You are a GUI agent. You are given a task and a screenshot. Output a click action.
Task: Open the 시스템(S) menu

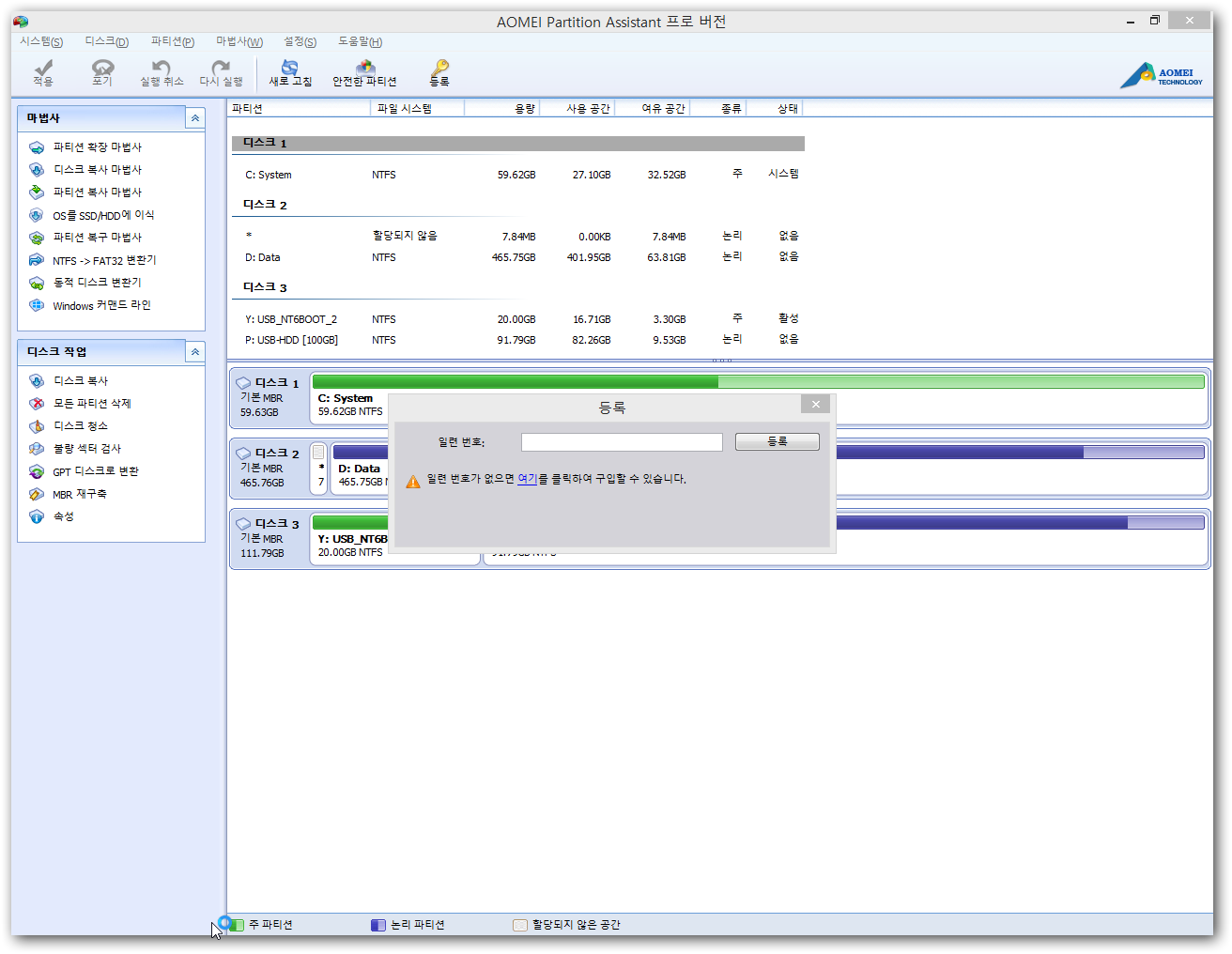41,41
